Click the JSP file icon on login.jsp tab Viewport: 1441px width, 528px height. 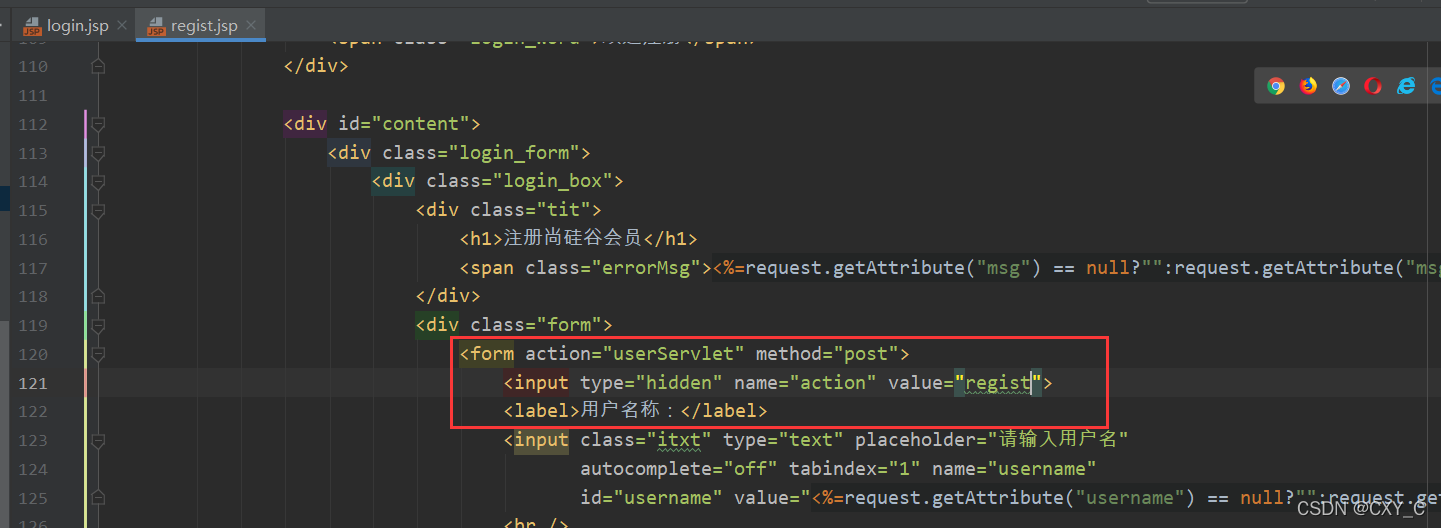point(32,27)
